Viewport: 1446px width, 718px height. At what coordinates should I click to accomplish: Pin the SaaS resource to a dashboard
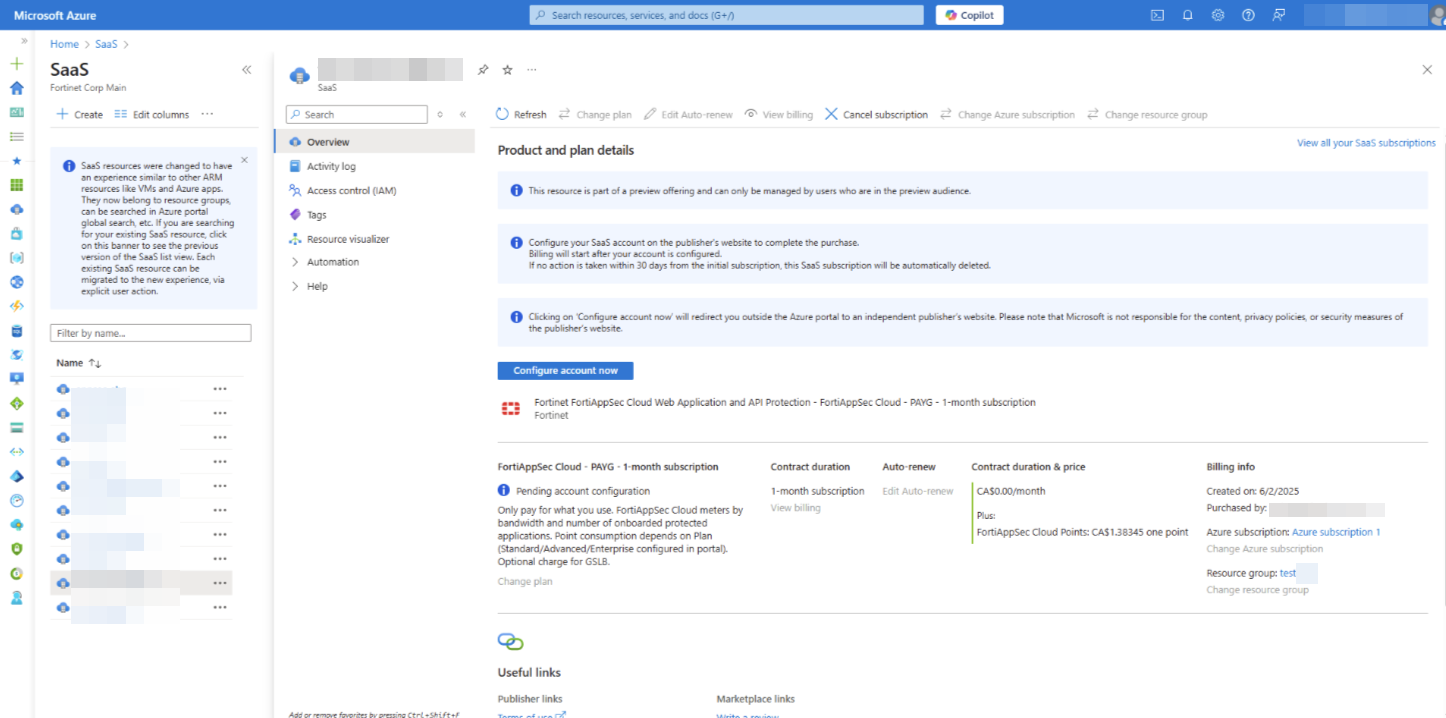(x=483, y=69)
